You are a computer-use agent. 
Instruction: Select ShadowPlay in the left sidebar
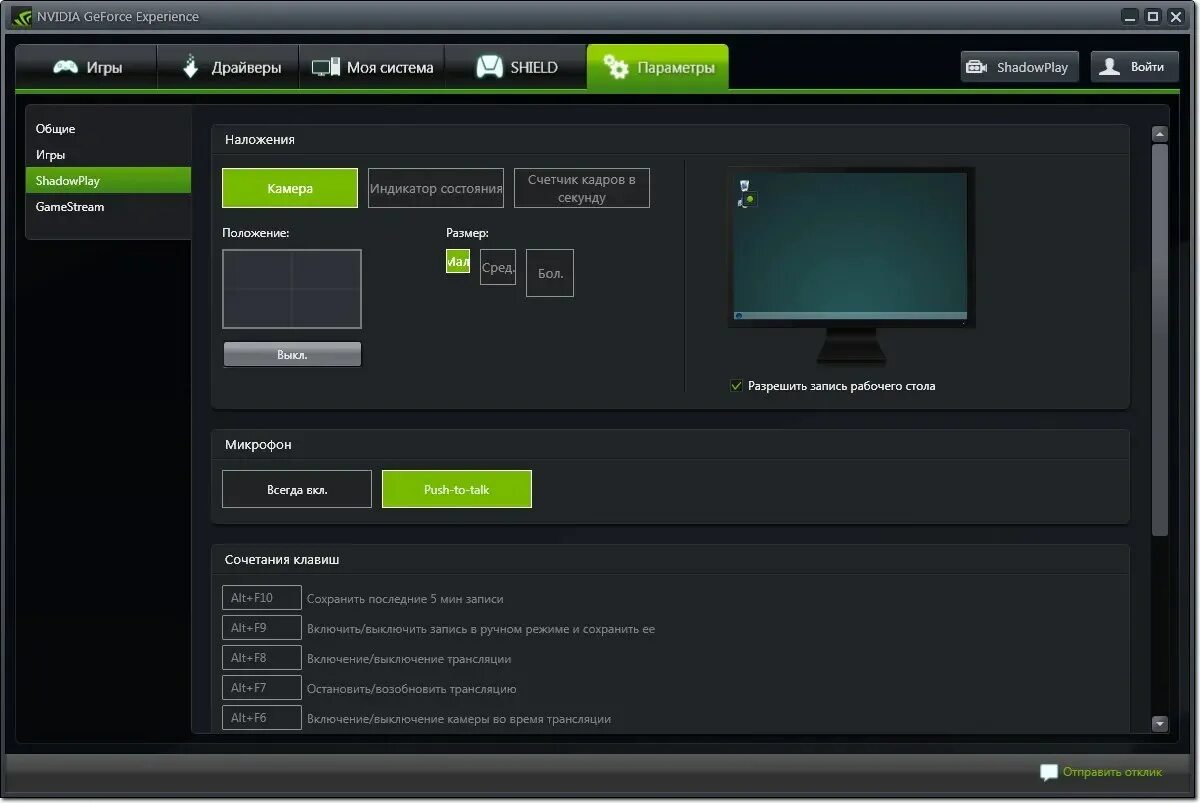(x=108, y=181)
